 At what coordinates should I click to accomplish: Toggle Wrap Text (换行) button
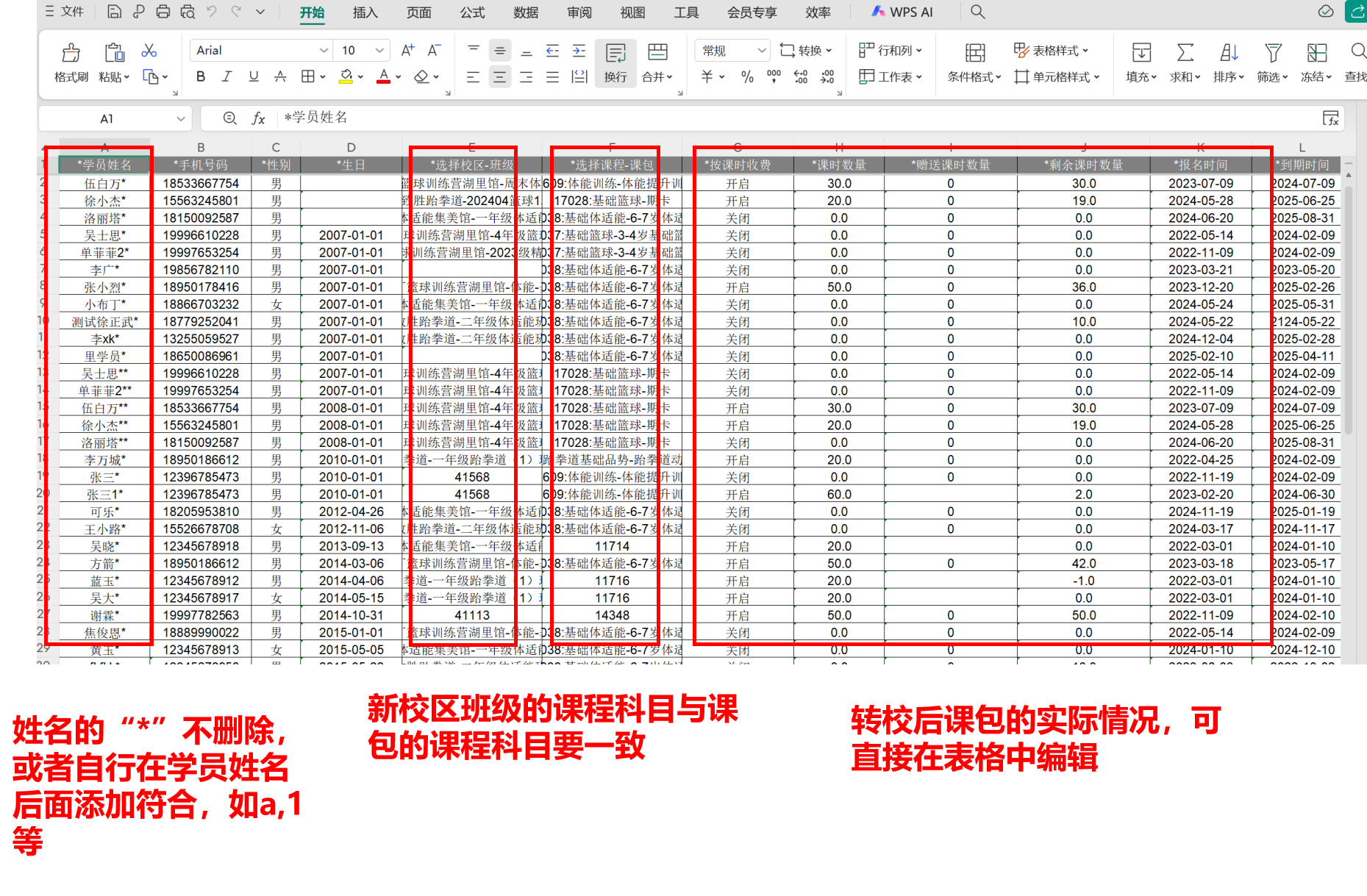(615, 62)
